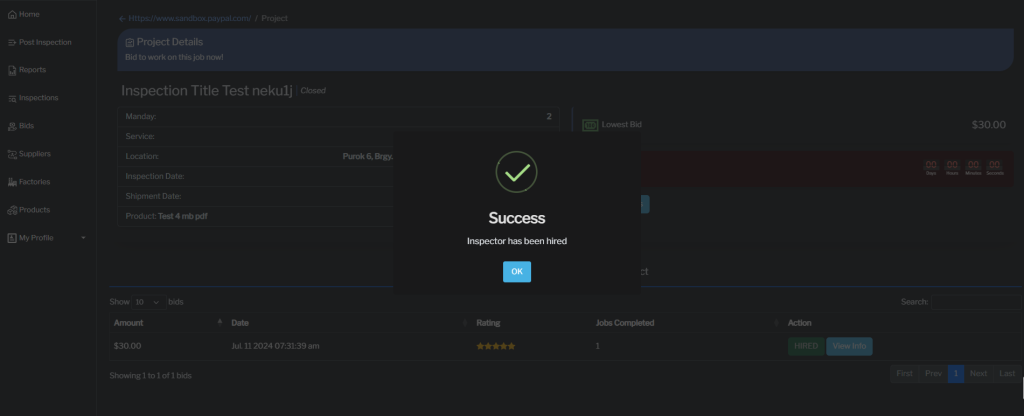The width and height of the screenshot is (1024, 416).
Task: Click the Manday value 2
Action: tap(549, 116)
